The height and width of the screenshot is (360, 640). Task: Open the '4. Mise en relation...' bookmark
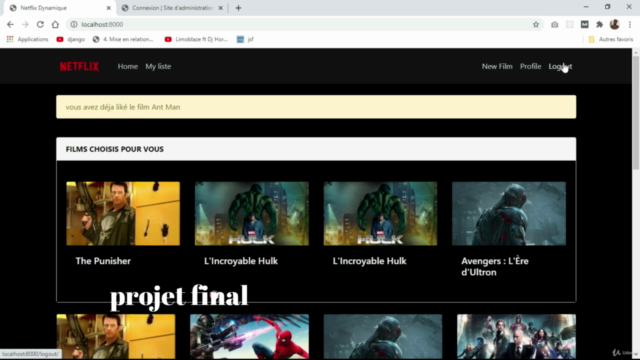[x=123, y=39]
